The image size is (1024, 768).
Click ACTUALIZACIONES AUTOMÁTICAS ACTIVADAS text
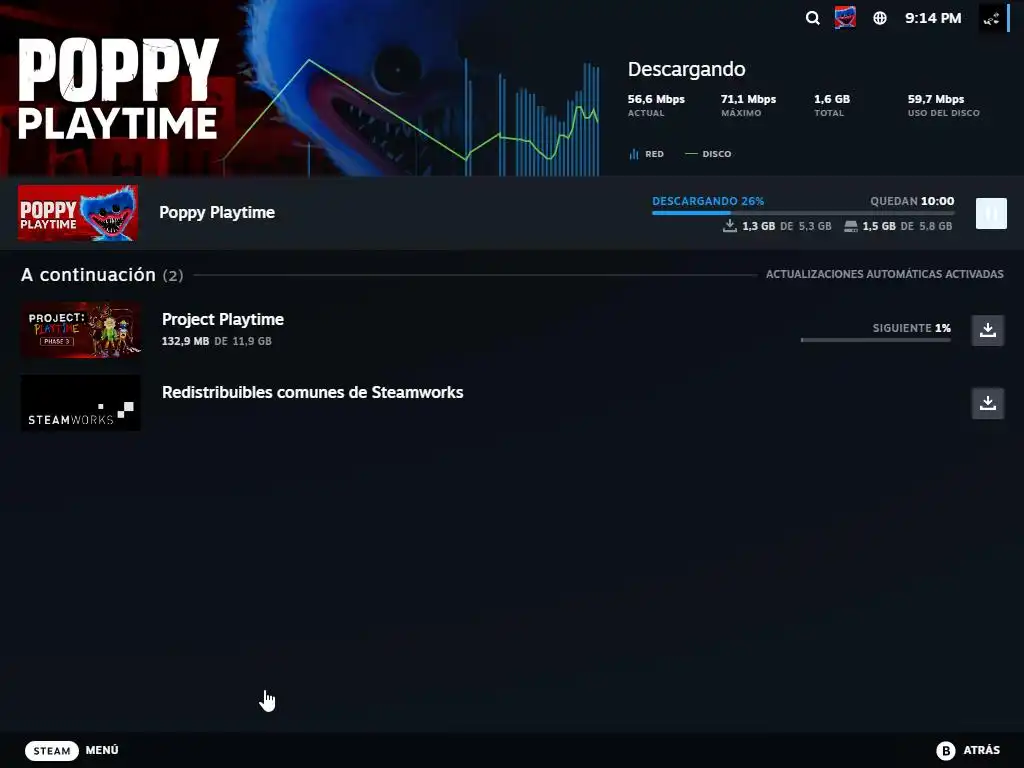click(x=884, y=274)
